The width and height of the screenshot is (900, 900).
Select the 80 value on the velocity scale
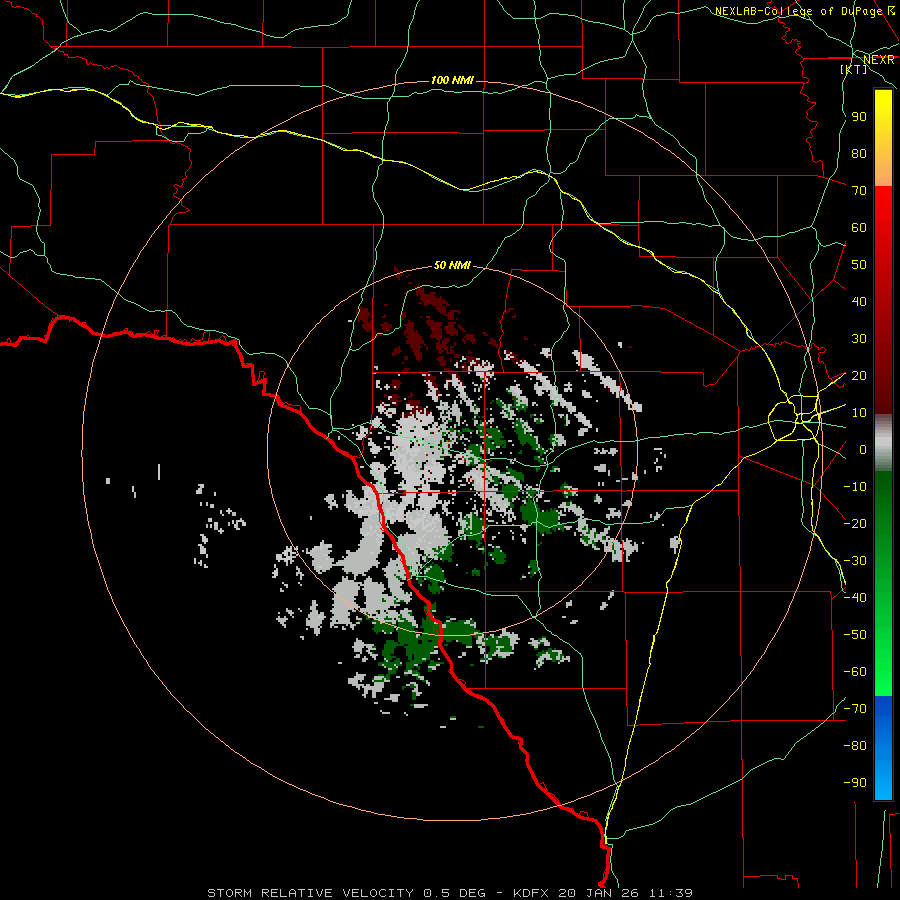[x=859, y=153]
